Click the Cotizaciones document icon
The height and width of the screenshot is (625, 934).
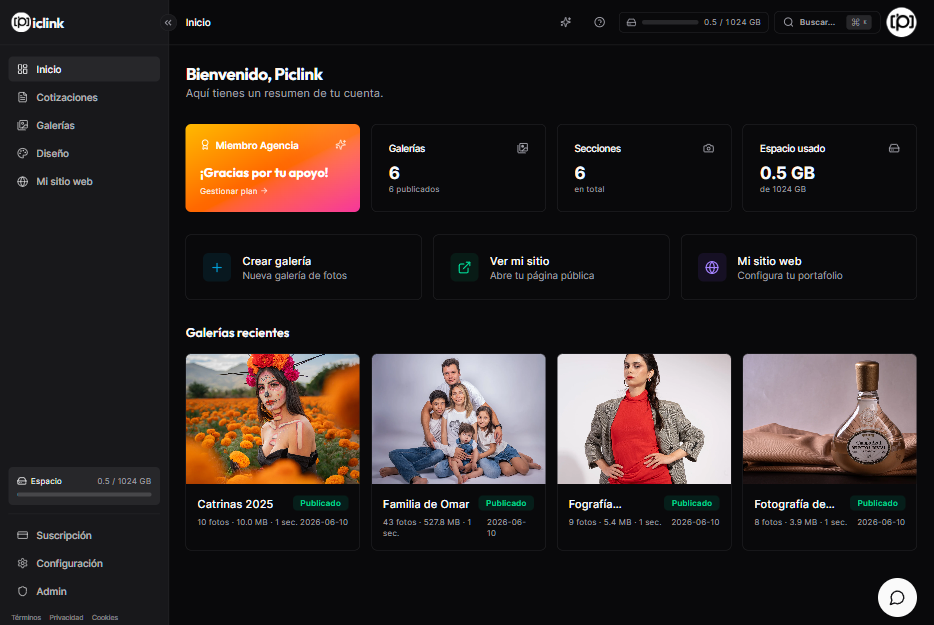pos(23,97)
